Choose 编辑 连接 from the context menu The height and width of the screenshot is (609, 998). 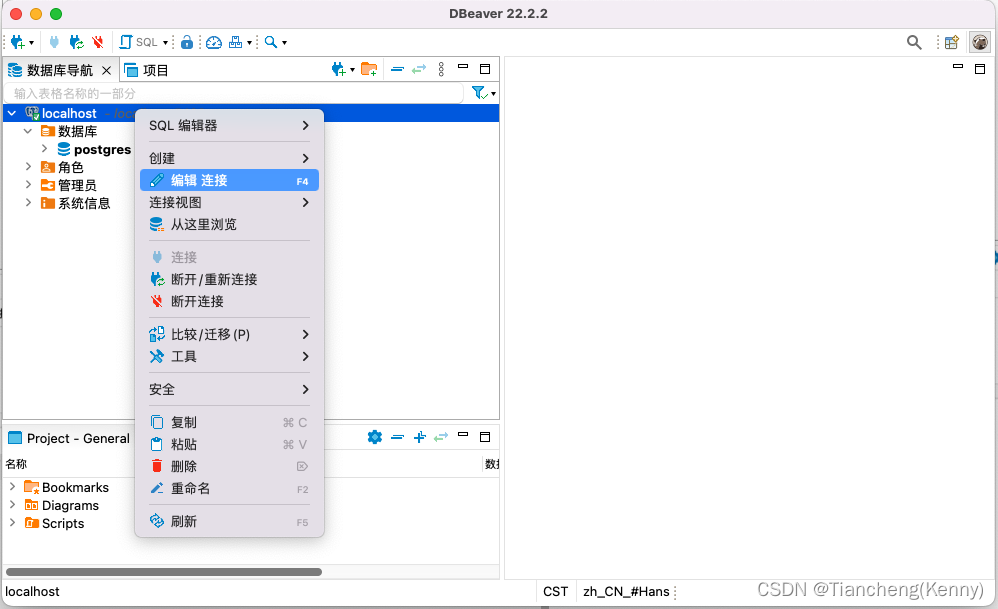pos(229,180)
